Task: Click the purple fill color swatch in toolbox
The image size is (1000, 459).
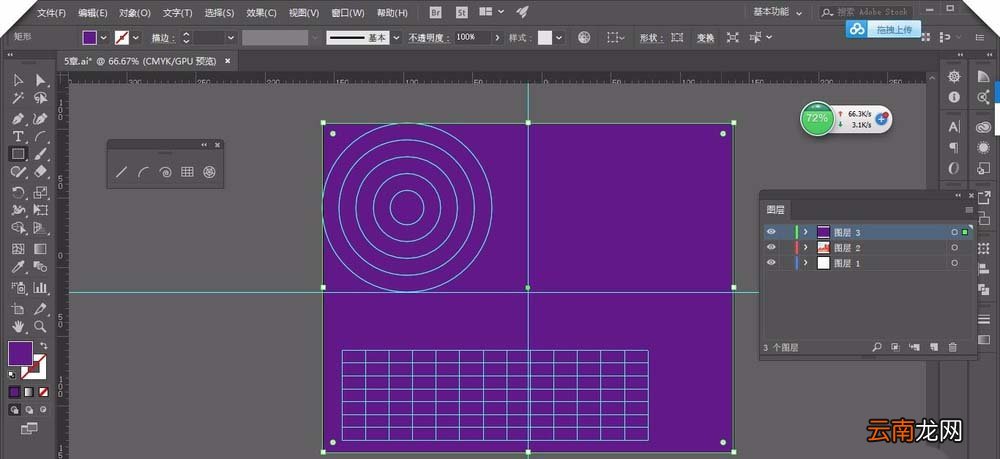Action: [x=20, y=353]
